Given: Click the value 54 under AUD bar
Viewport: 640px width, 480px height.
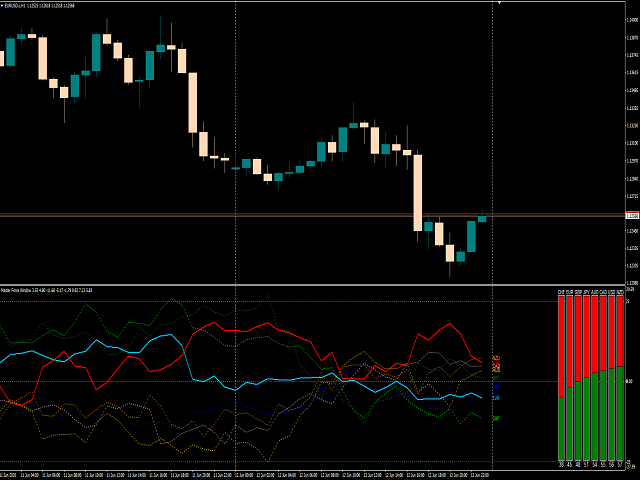Looking at the screenshot, I should (595, 464).
